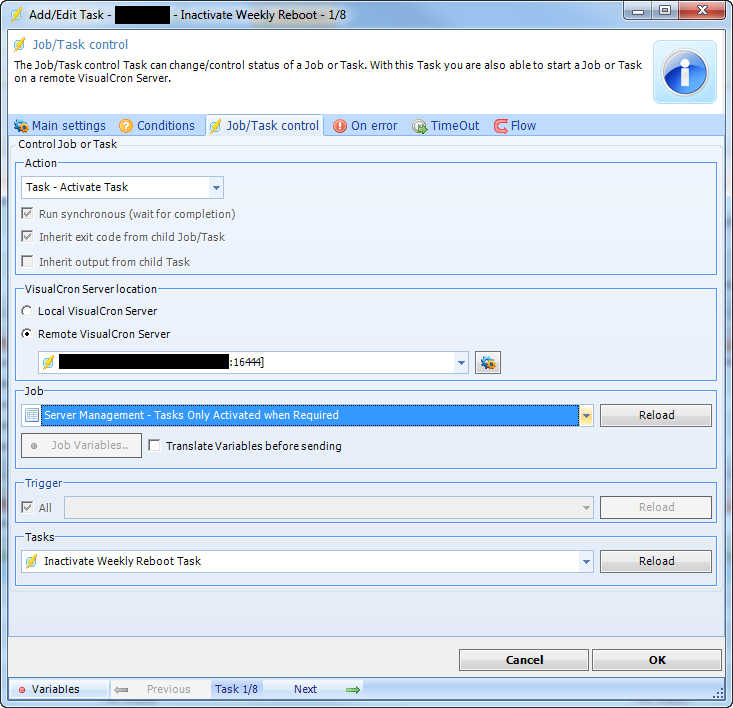Click the title bar app icon
733x708 pixels.
(16, 15)
